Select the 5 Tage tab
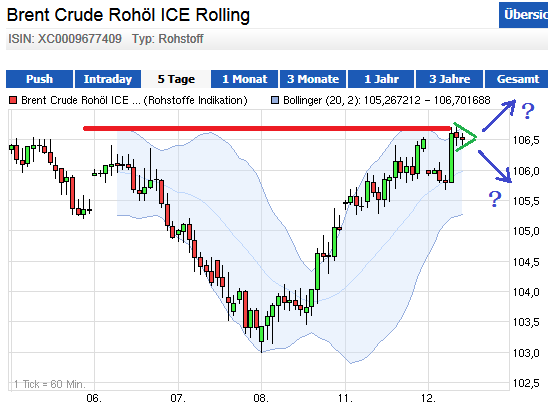 tap(176, 79)
